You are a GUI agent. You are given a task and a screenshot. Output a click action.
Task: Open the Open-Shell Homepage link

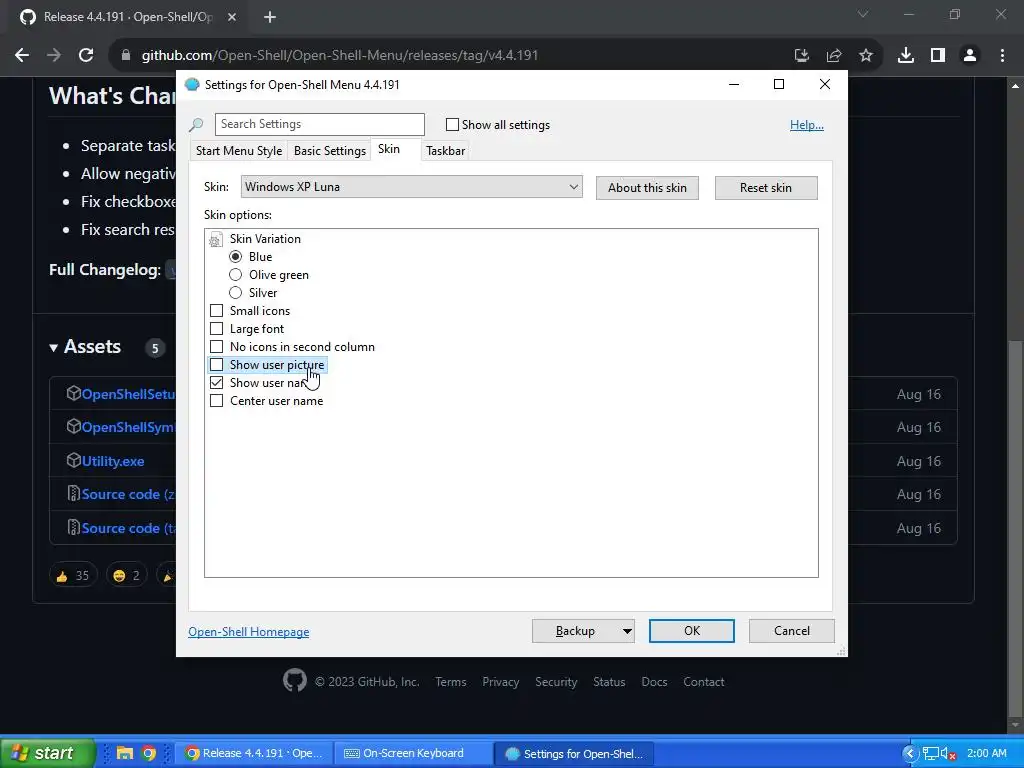(x=249, y=632)
